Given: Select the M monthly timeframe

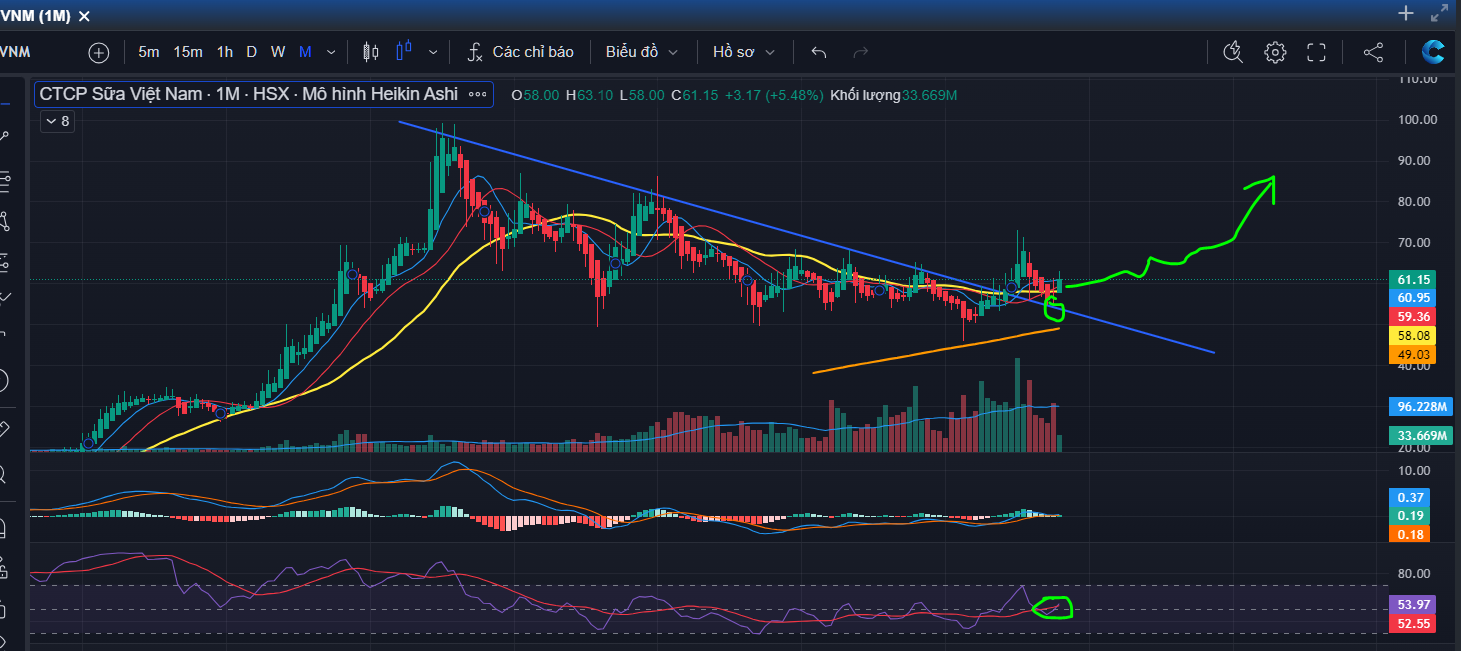Looking at the screenshot, I should [305, 52].
